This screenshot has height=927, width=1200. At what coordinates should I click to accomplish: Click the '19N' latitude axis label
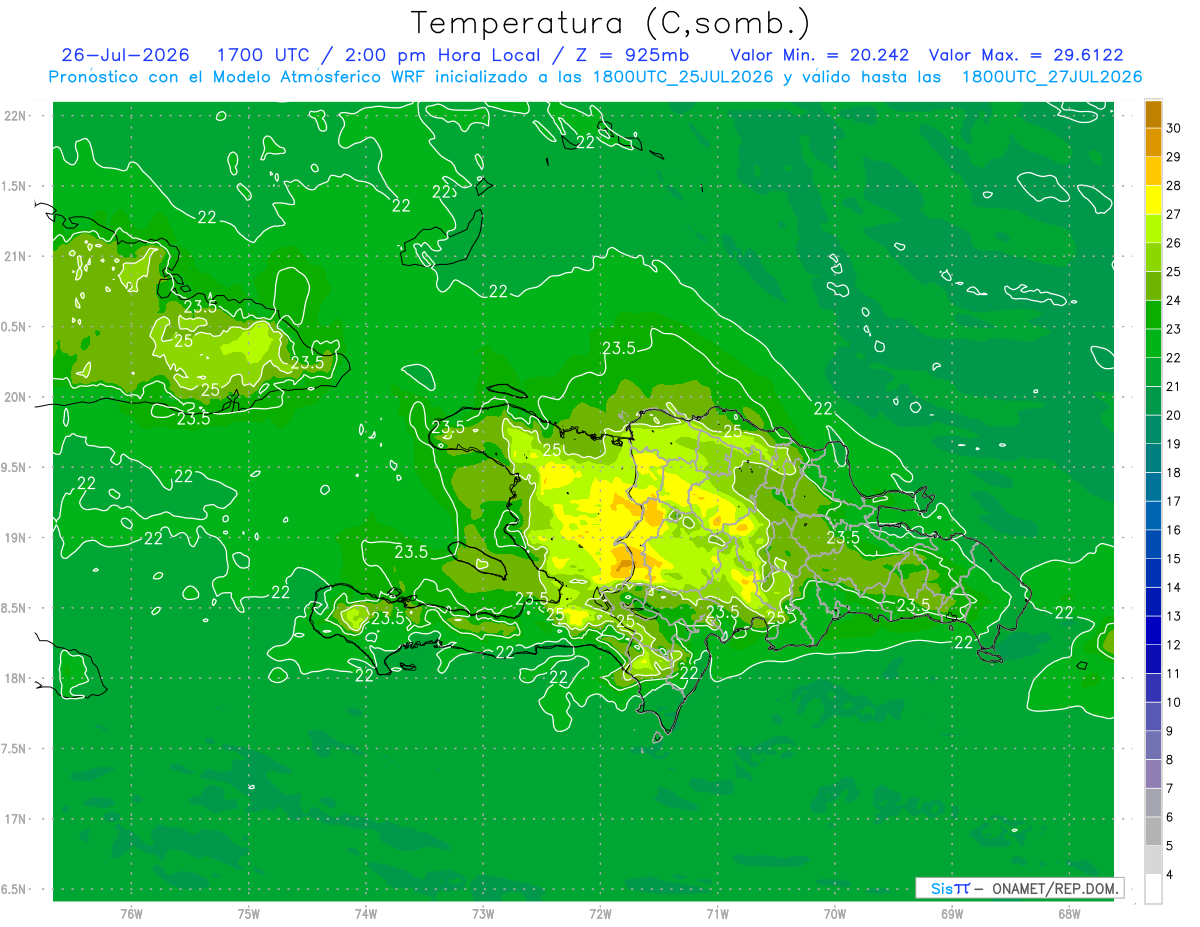[16, 538]
